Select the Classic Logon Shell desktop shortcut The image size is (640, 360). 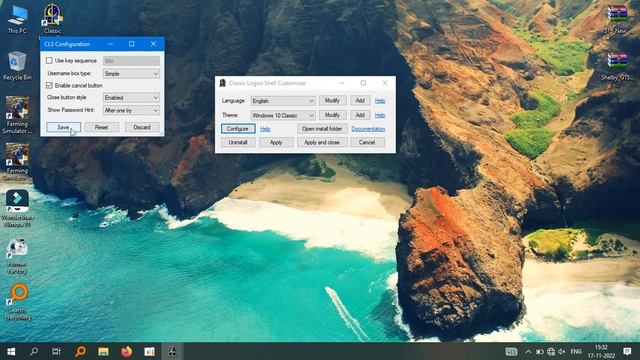click(x=53, y=19)
